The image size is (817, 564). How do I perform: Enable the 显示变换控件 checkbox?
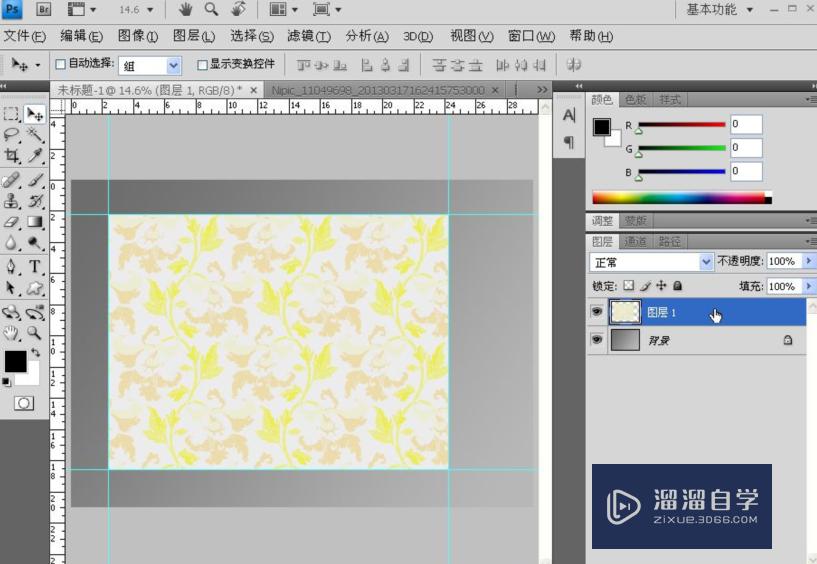pyautogui.click(x=202, y=65)
